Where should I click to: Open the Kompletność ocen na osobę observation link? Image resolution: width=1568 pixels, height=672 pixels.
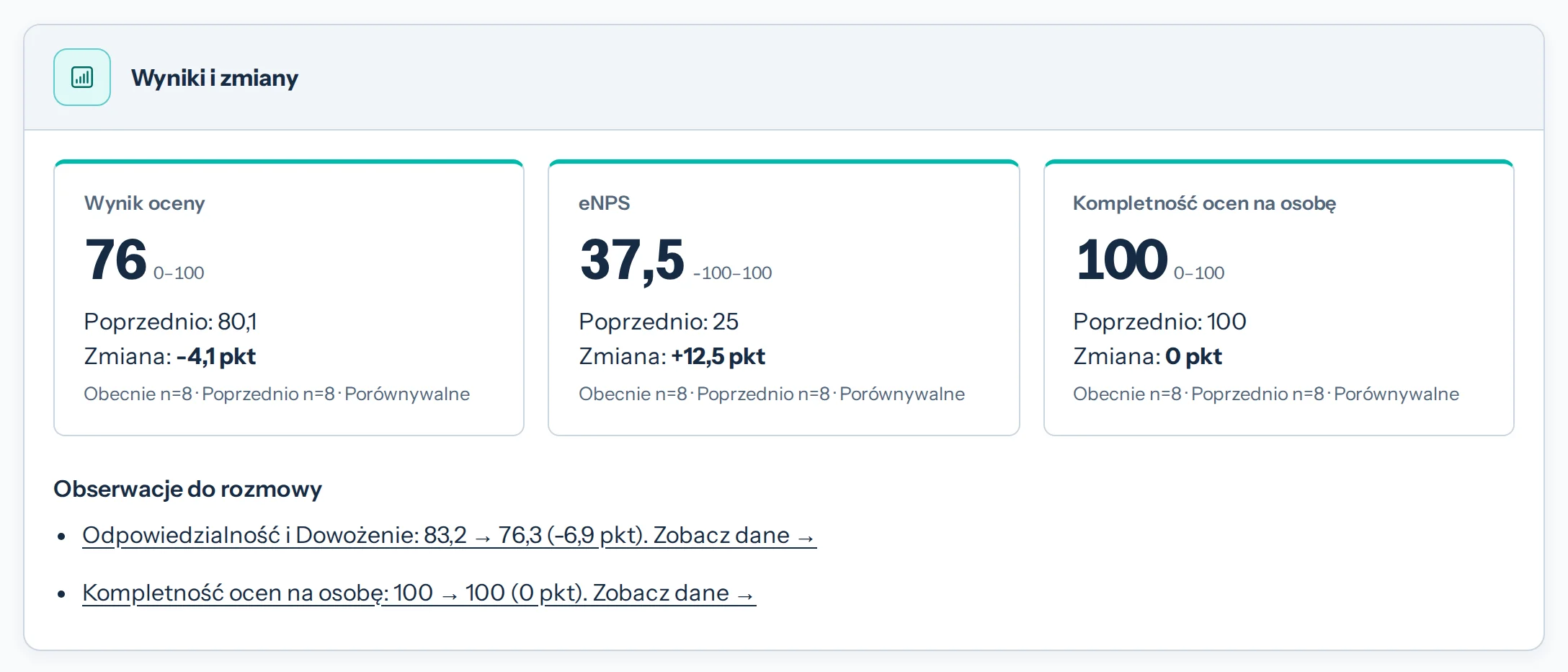tap(419, 593)
